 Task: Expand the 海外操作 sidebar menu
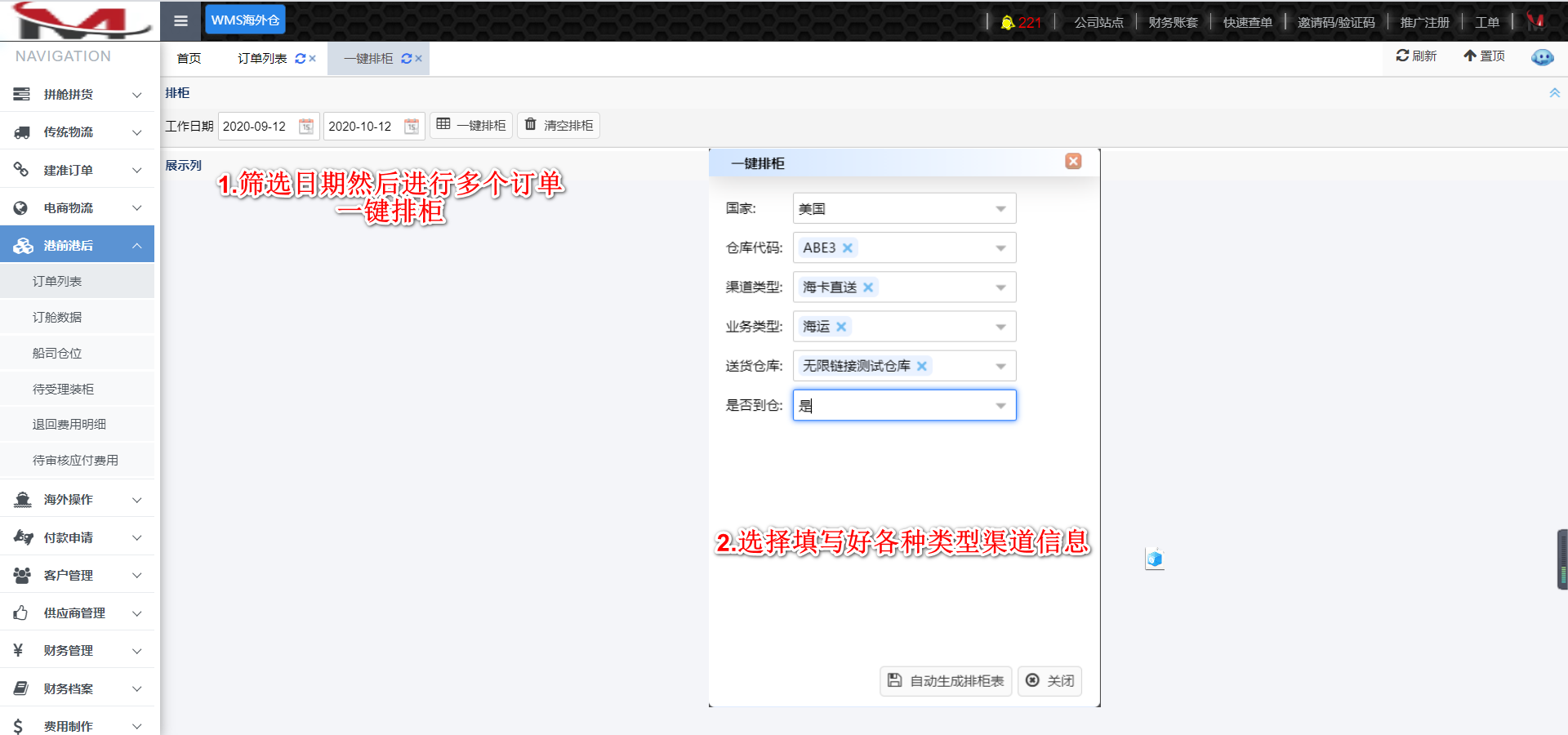click(77, 500)
